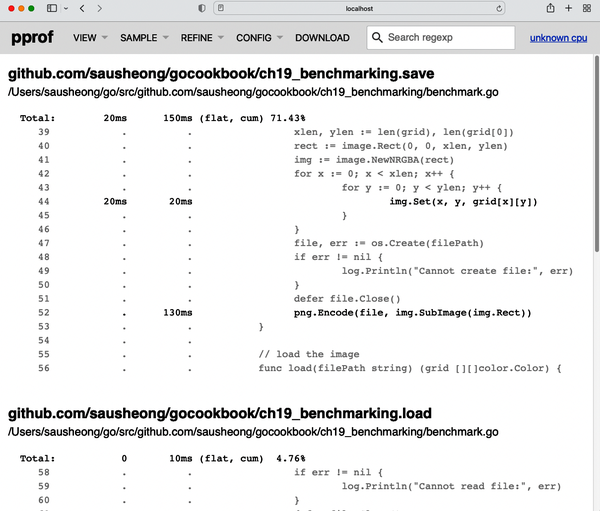Select line 44 img.Set source row
Viewport: 600px width, 511px height.
click(288, 202)
